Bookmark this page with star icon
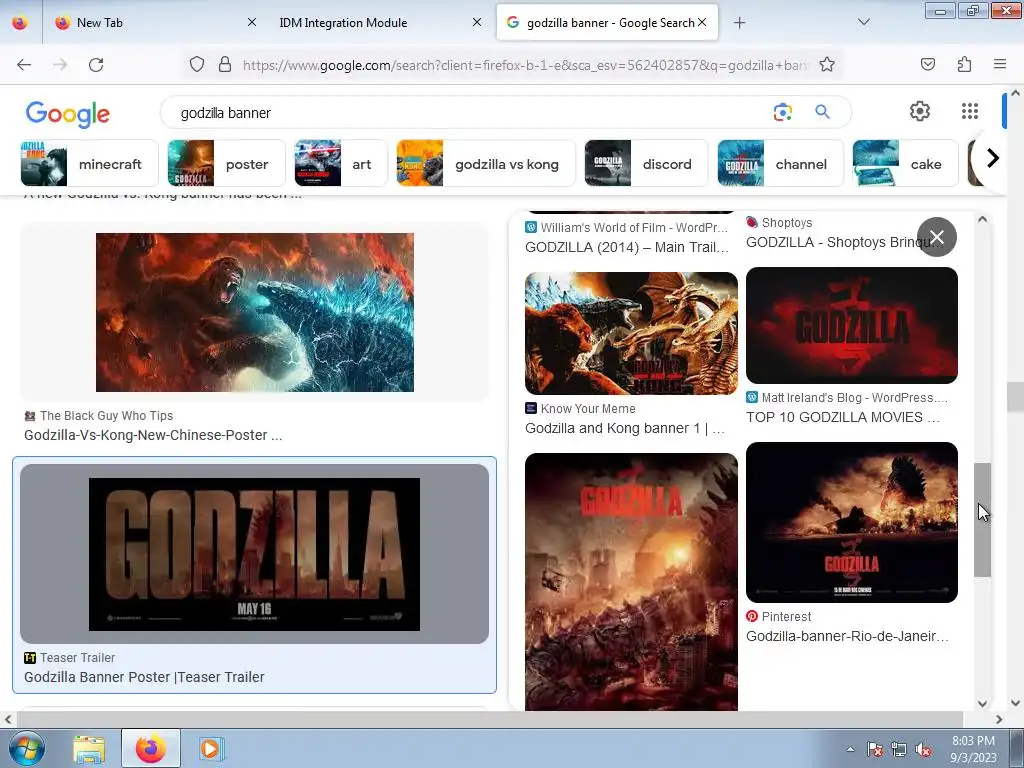Screen dimensions: 1024x768 [x=827, y=64]
